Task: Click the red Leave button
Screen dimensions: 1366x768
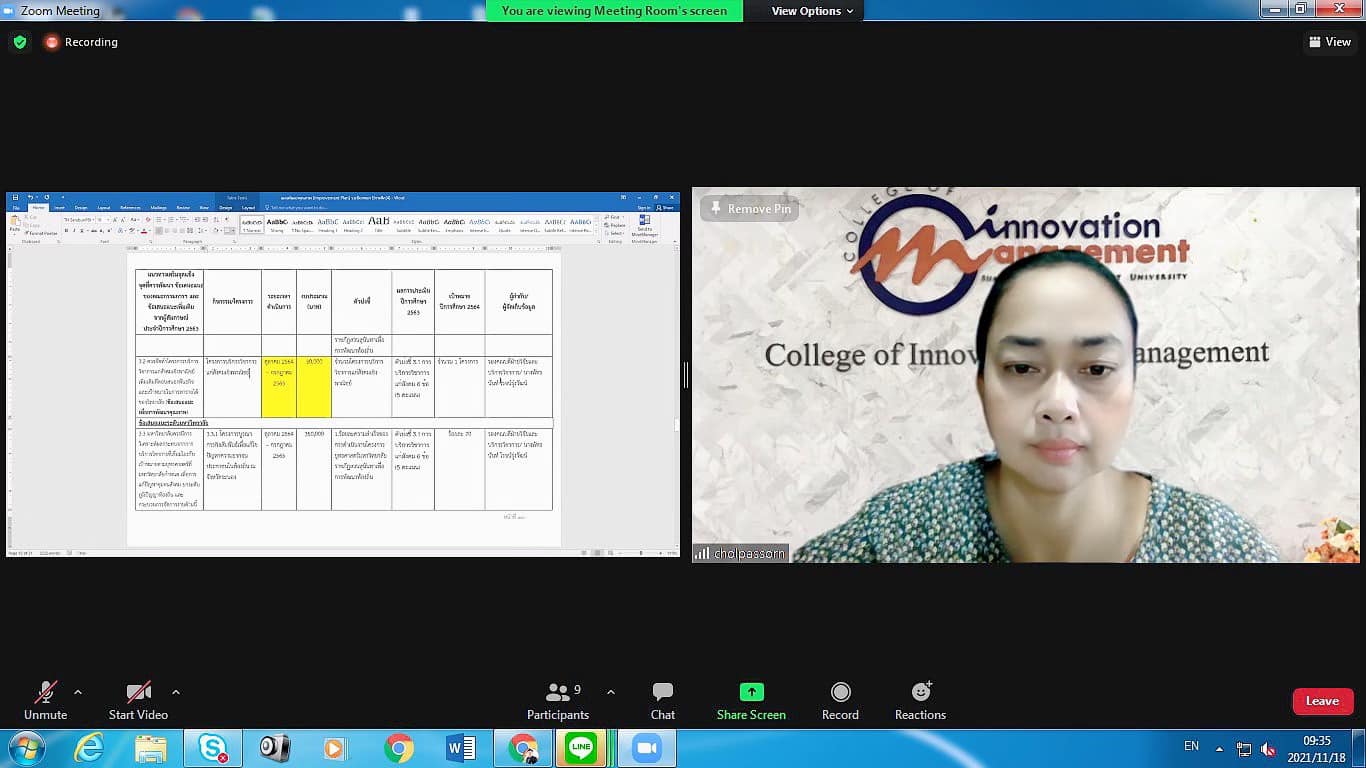Action: (x=1322, y=701)
